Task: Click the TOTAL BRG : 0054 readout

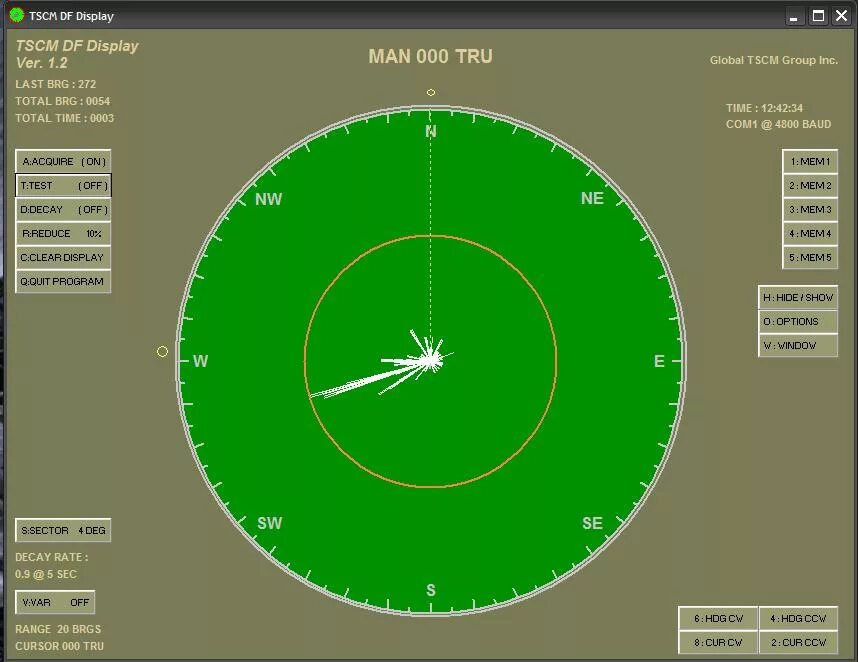Action: [62, 101]
